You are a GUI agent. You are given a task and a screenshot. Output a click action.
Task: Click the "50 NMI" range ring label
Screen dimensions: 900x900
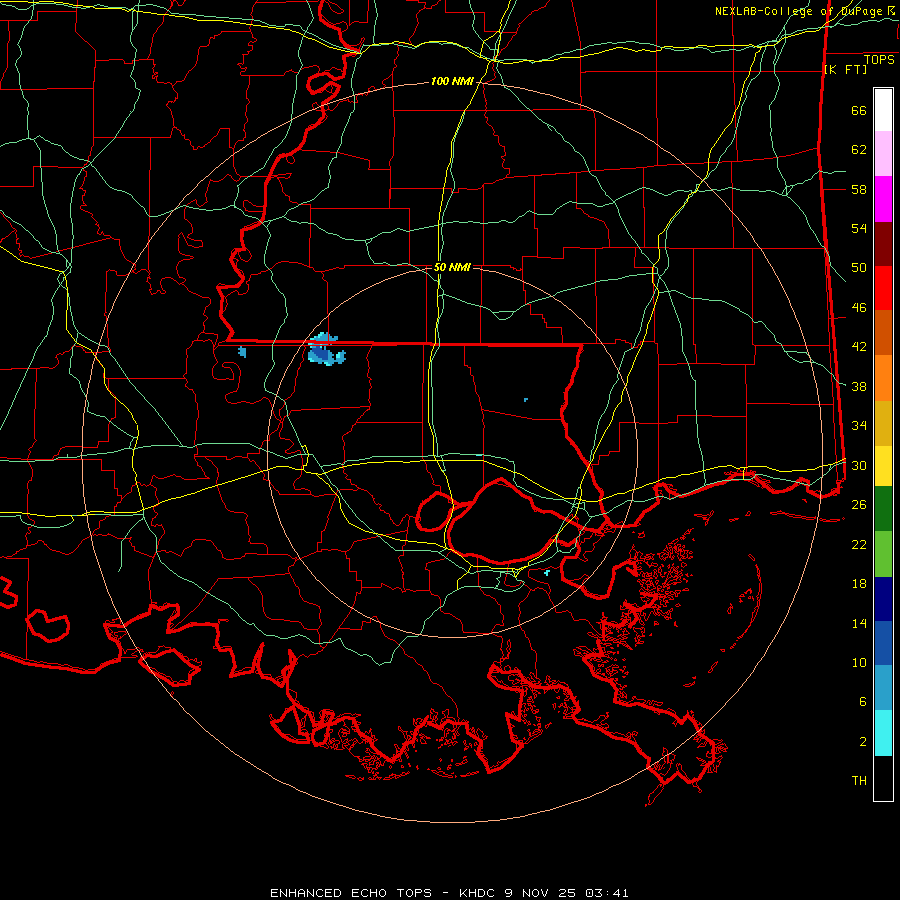point(452,267)
